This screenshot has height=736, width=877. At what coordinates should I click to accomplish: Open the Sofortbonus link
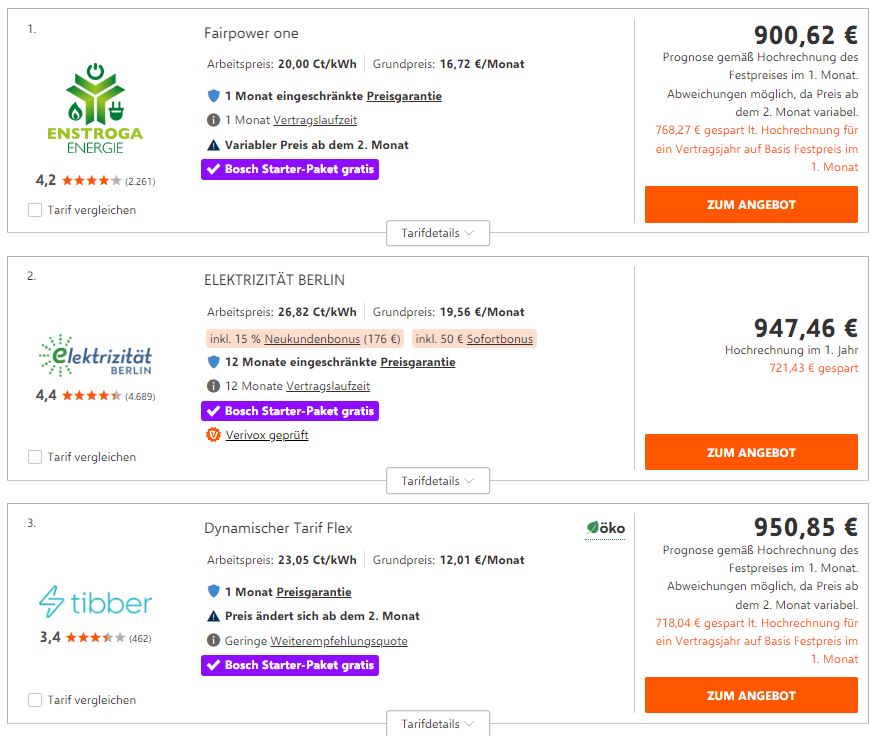point(502,339)
